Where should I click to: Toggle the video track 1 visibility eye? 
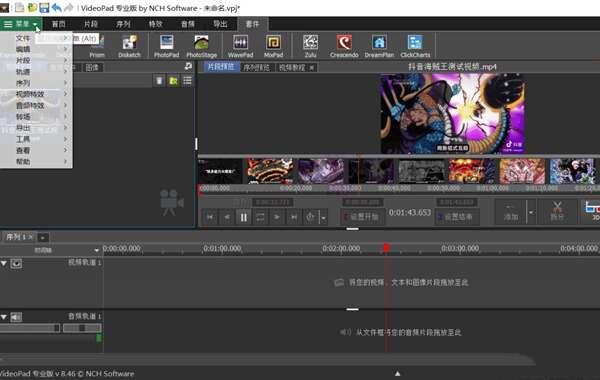tap(16, 264)
